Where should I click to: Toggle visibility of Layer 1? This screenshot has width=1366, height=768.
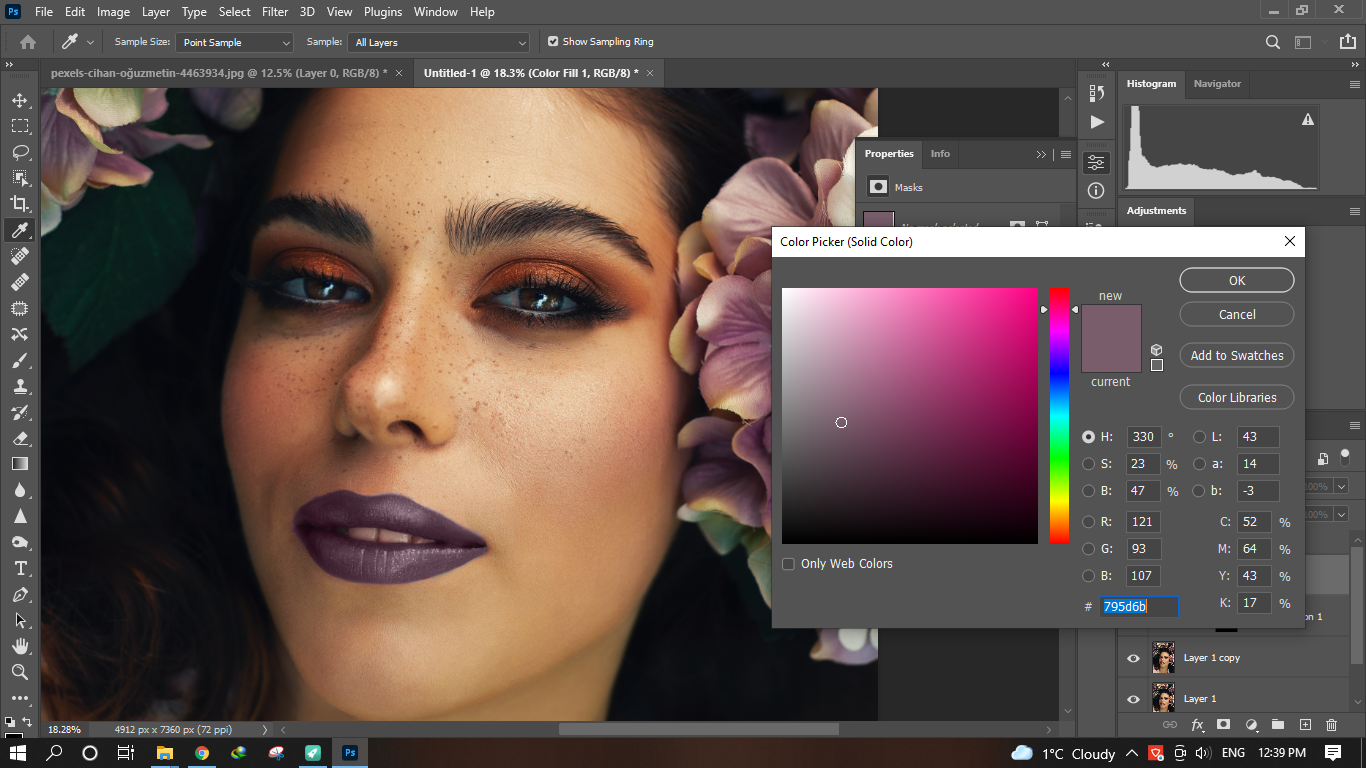point(1133,699)
